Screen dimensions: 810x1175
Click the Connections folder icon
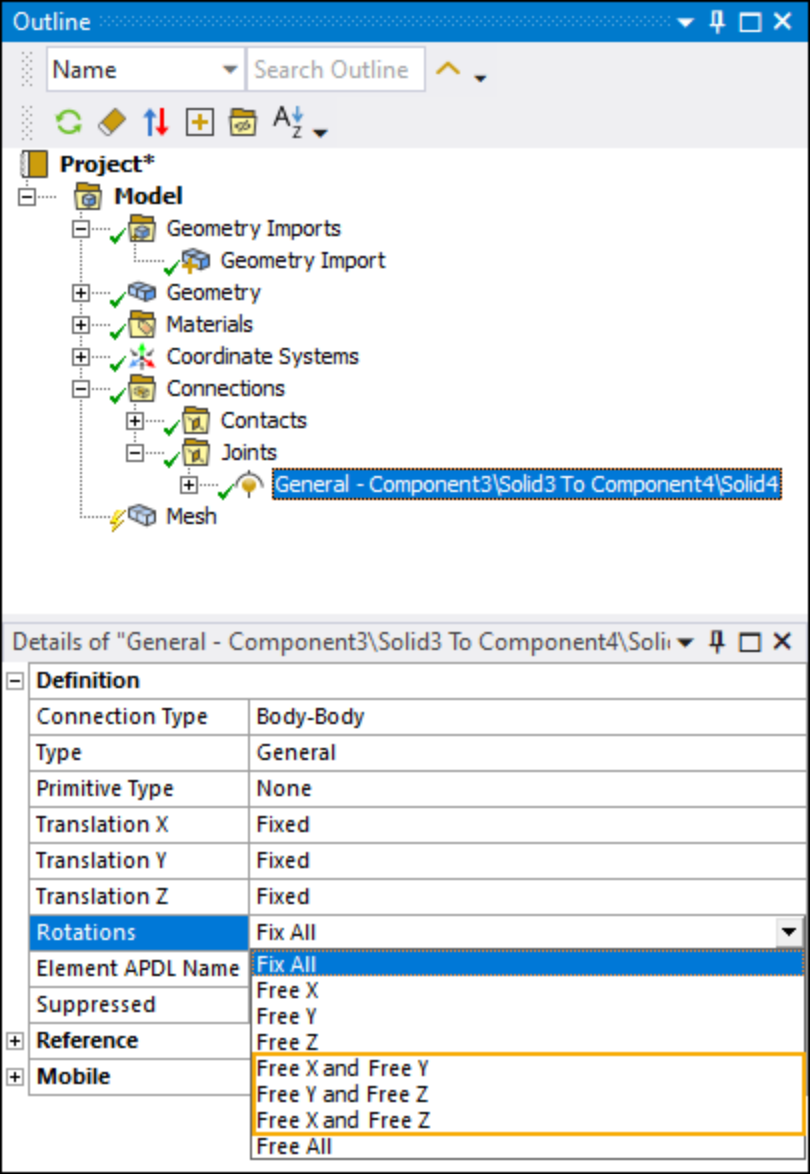coord(142,389)
